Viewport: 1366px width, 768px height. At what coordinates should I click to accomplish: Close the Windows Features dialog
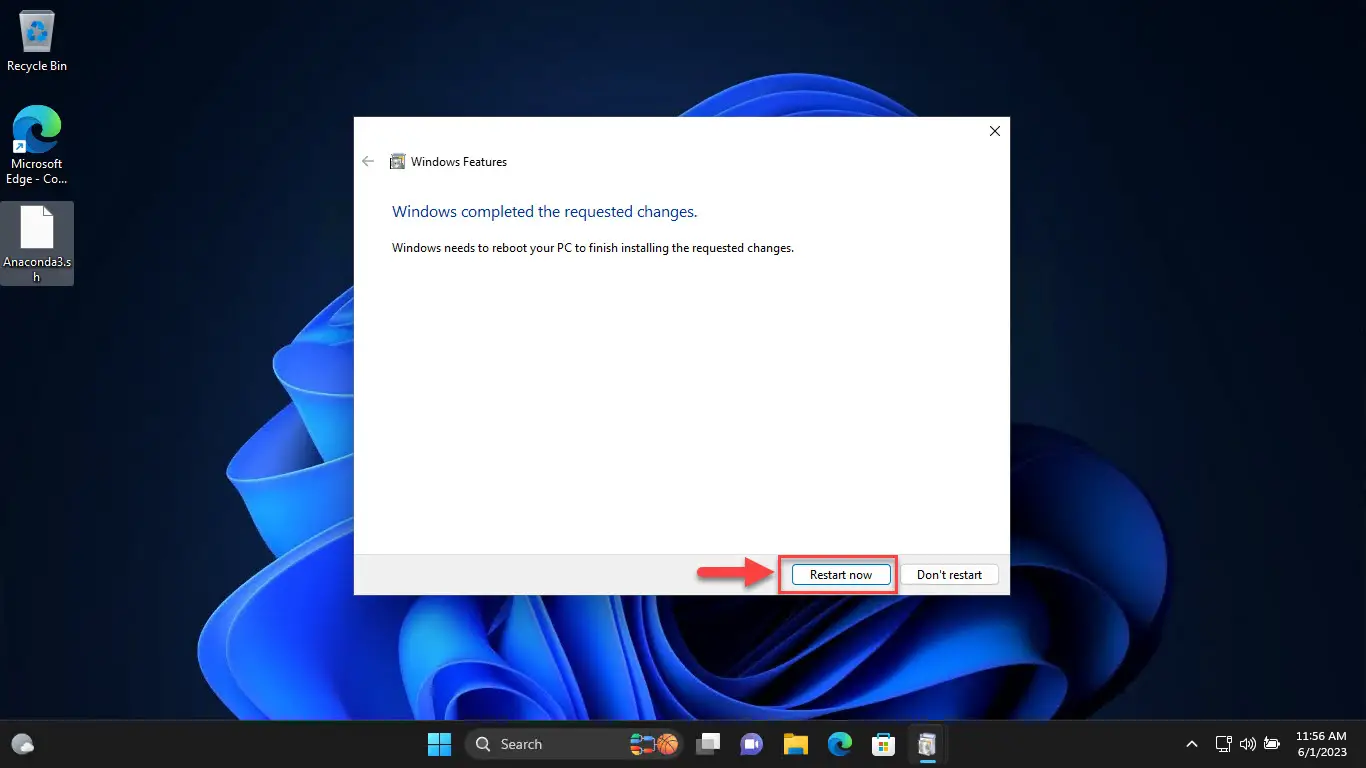click(994, 131)
